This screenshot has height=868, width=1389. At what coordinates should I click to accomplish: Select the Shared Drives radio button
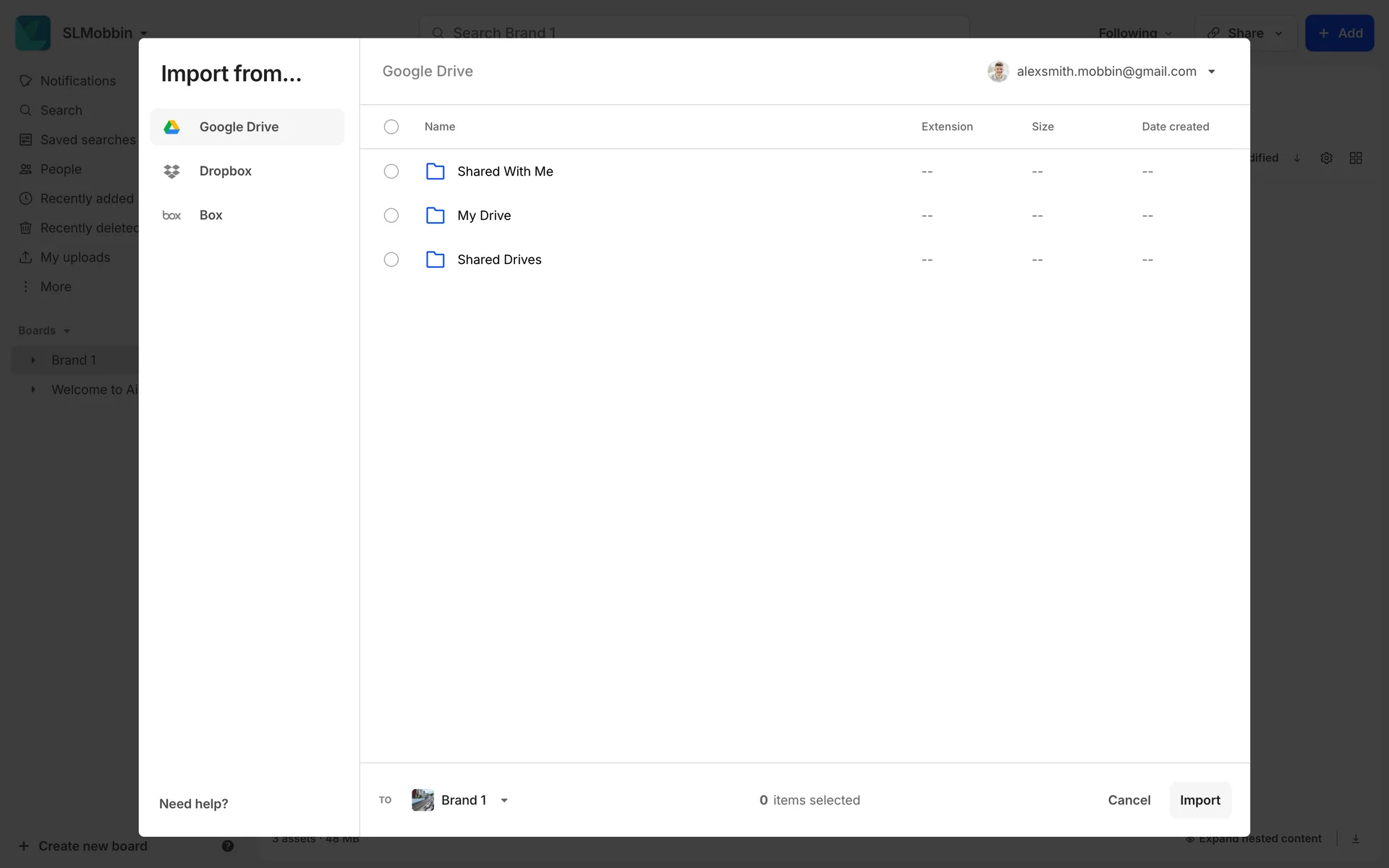coord(391,260)
